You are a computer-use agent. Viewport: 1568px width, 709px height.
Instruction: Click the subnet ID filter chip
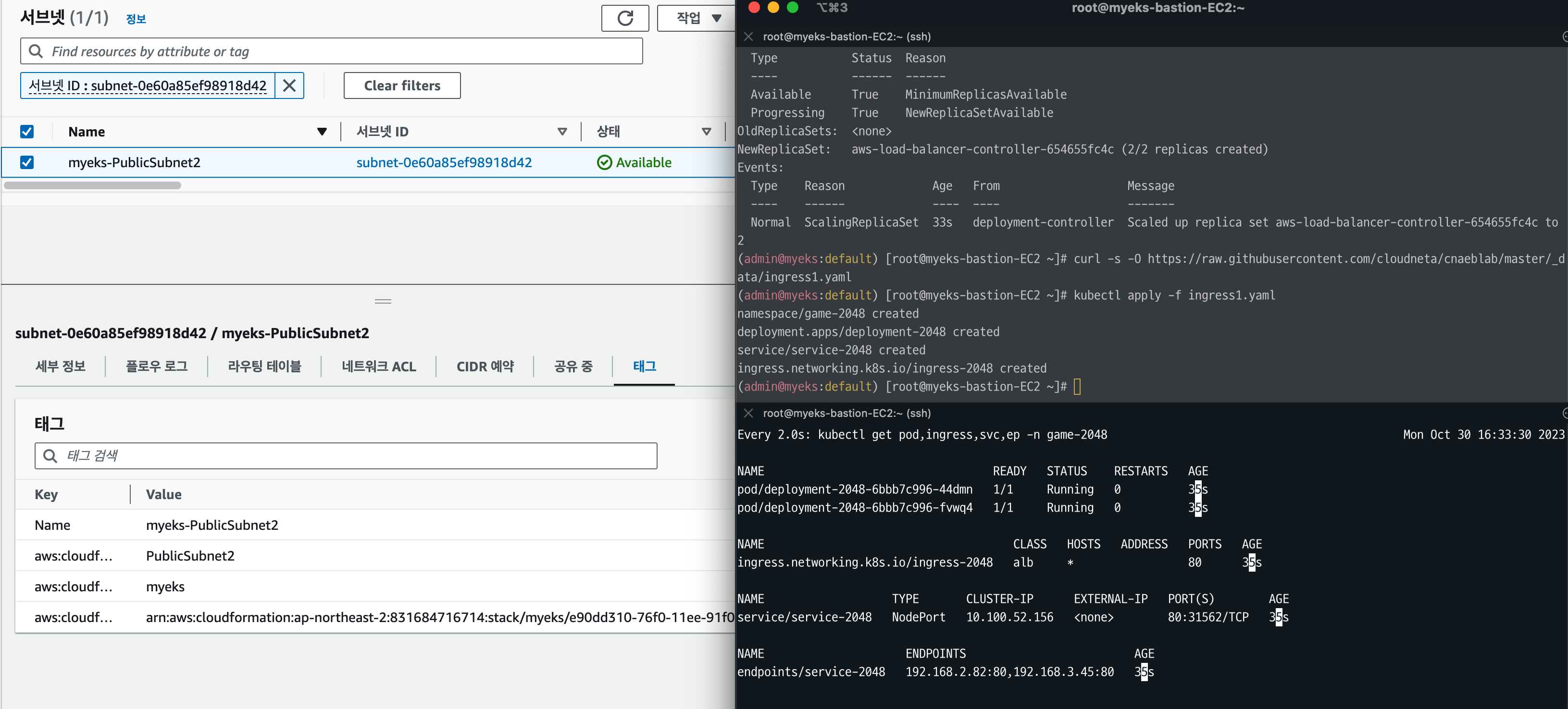147,86
